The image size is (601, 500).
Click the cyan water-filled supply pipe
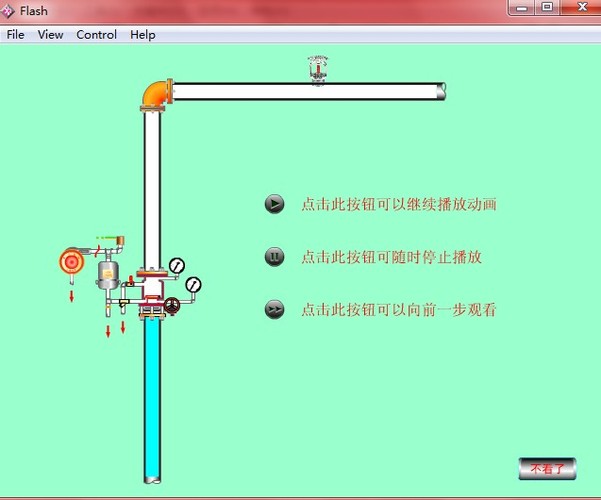coord(153,400)
